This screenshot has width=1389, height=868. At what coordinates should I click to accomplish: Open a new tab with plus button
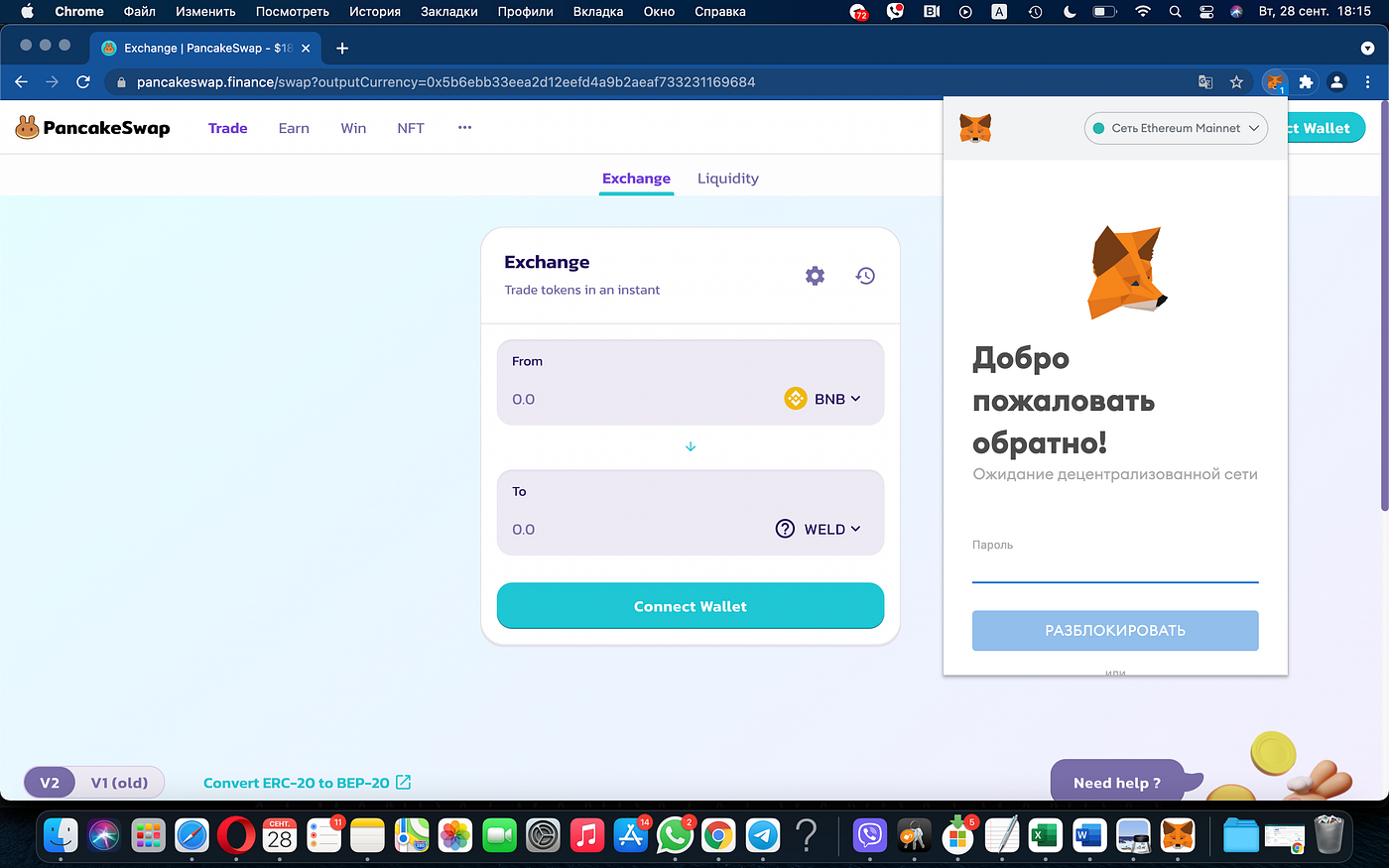(342, 48)
